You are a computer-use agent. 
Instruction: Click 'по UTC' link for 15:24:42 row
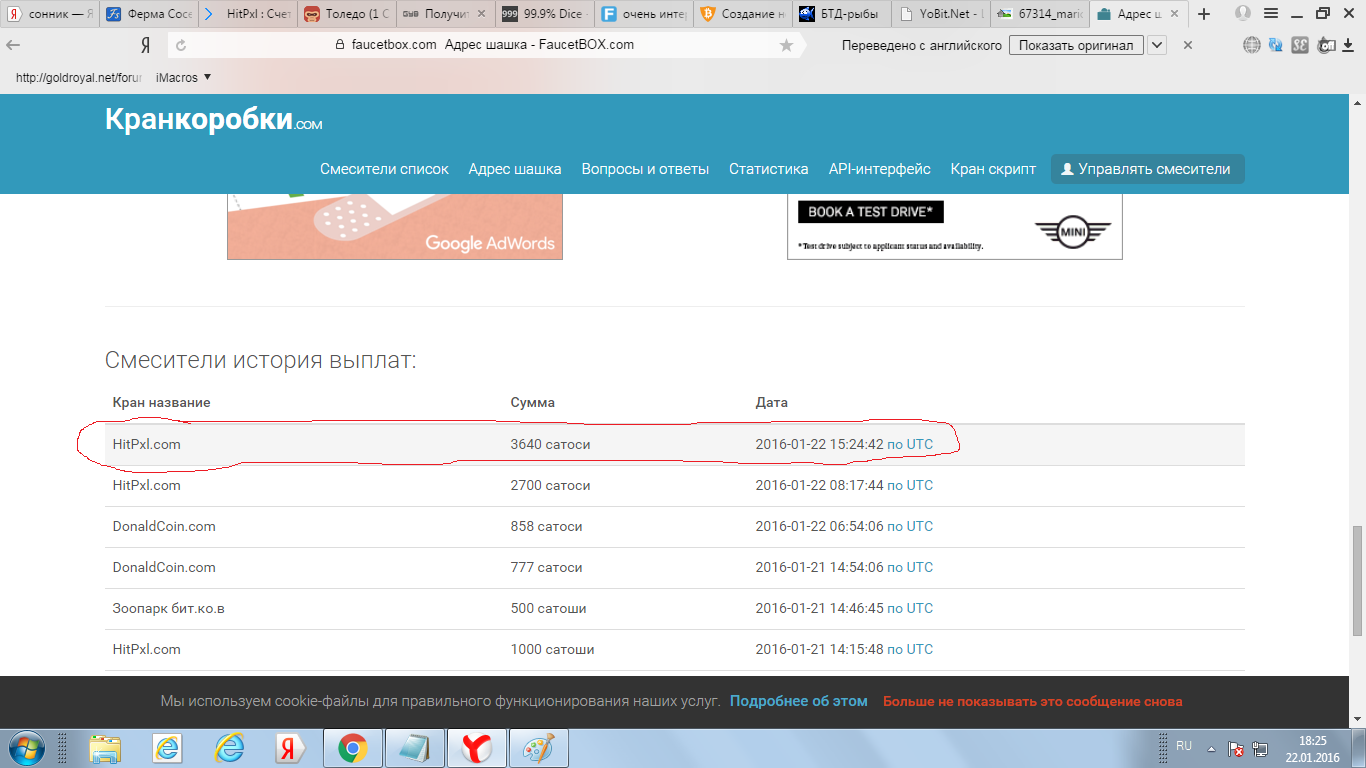point(910,444)
